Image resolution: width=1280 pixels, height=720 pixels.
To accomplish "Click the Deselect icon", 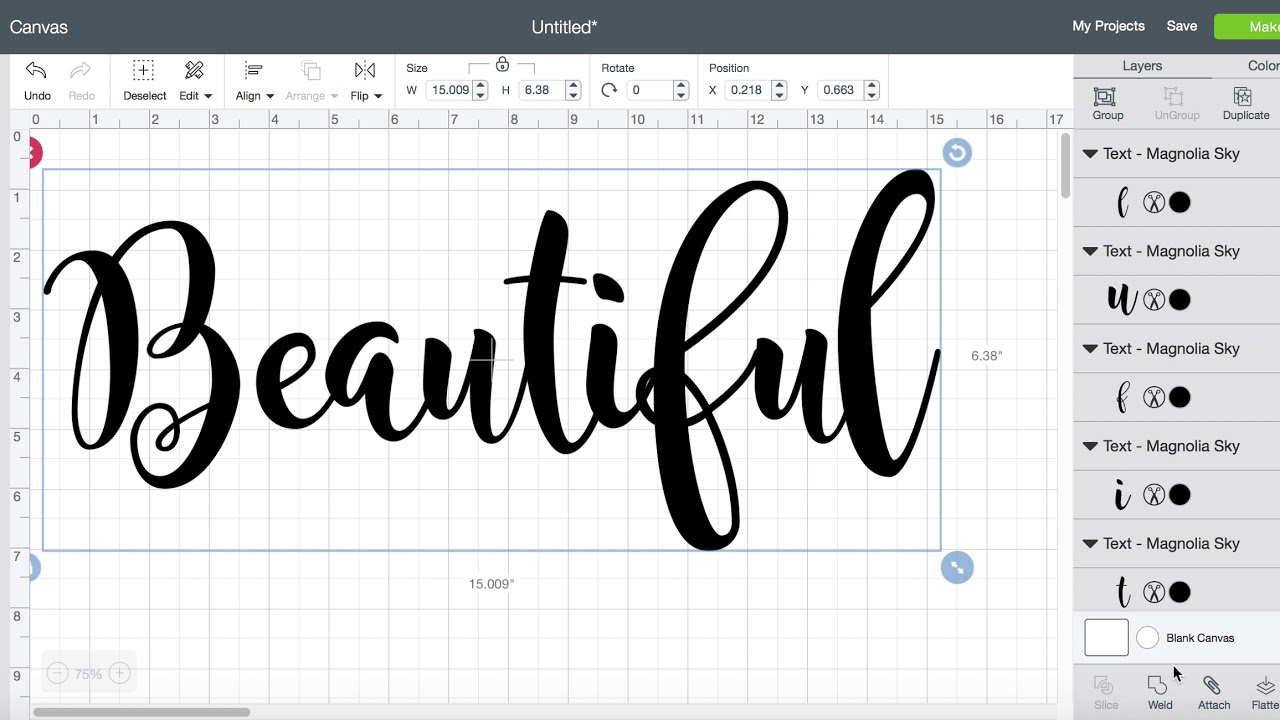I will point(144,71).
